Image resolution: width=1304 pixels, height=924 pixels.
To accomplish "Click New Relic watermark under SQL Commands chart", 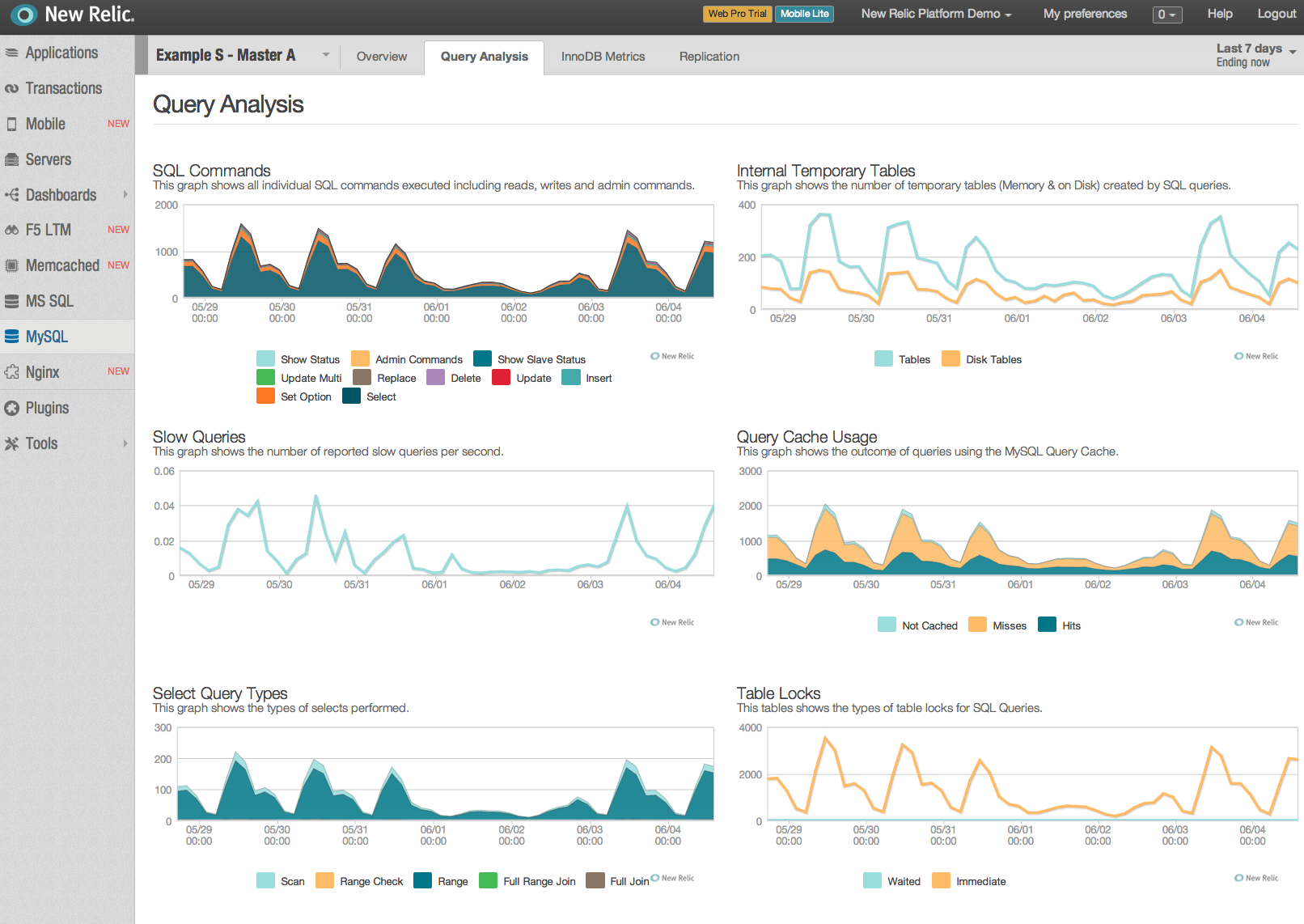I will point(672,356).
